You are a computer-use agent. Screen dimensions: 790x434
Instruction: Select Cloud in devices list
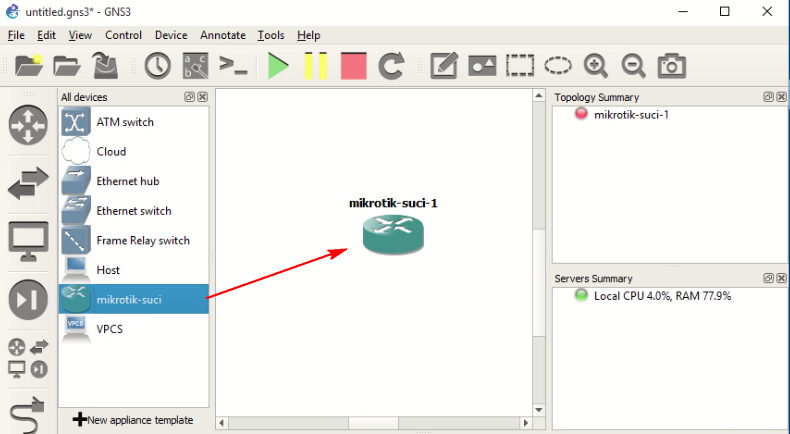point(134,152)
